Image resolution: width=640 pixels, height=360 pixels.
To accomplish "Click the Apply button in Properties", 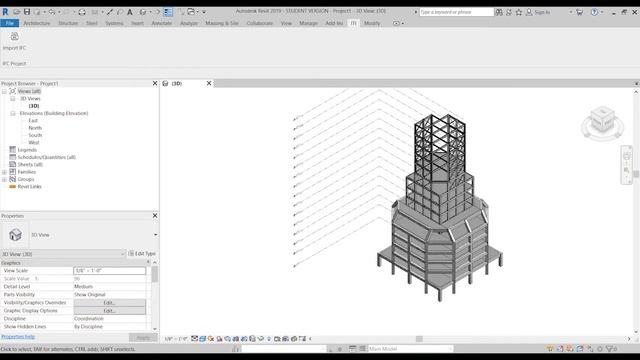I will point(143,337).
